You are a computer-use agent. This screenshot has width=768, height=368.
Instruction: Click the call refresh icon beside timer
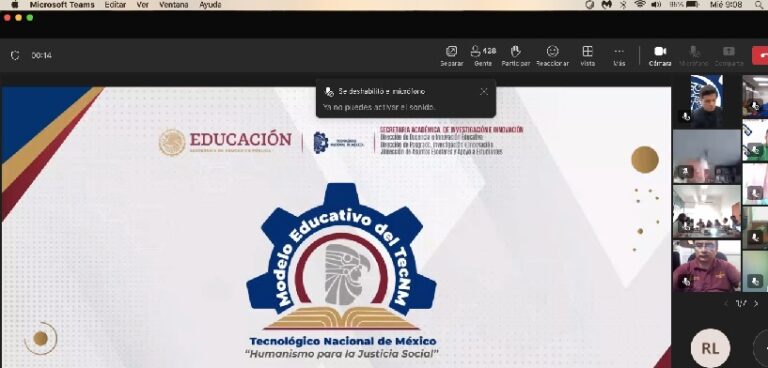(x=15, y=55)
